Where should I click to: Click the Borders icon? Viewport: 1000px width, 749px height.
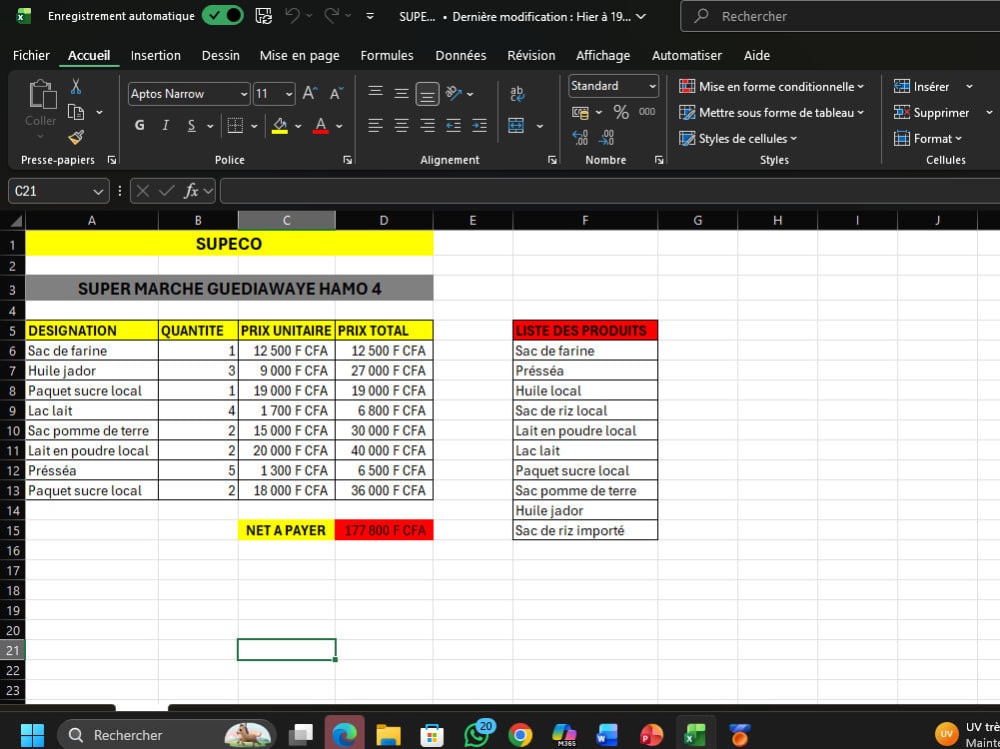pyautogui.click(x=235, y=126)
